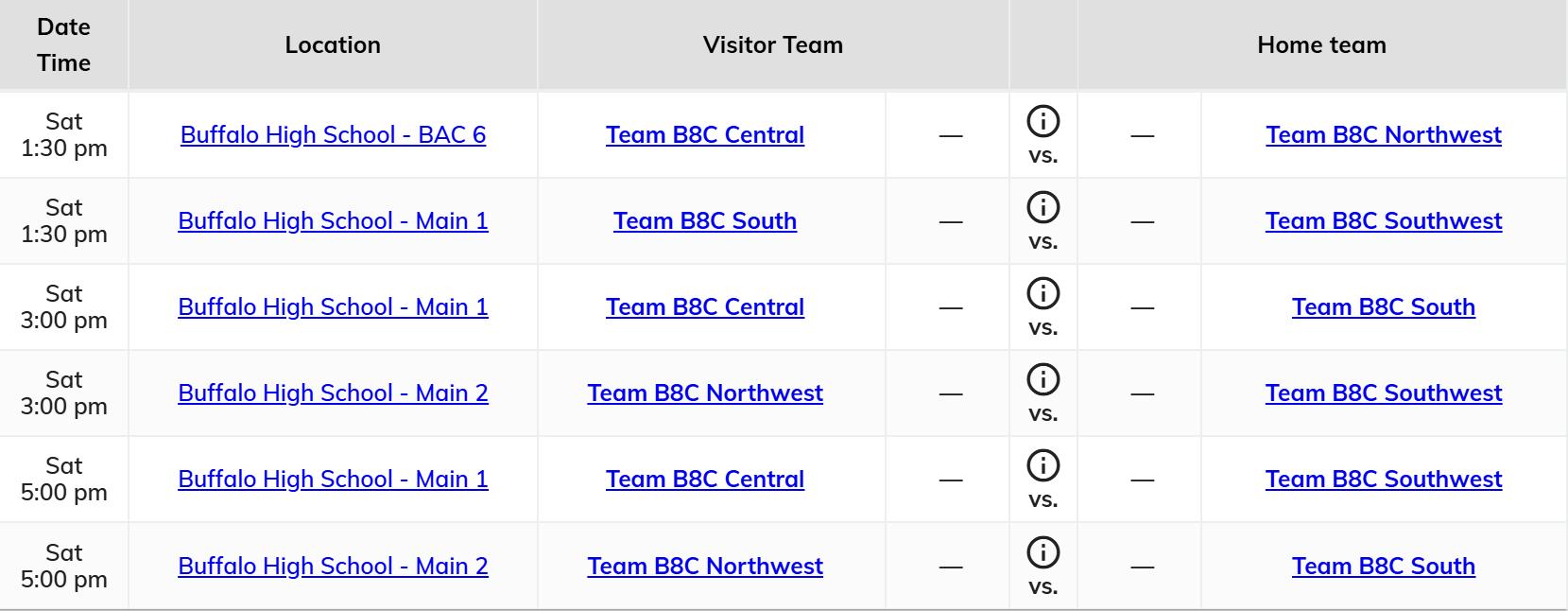
Task: Open info icon for Northwest vs South game
Action: (x=1042, y=552)
